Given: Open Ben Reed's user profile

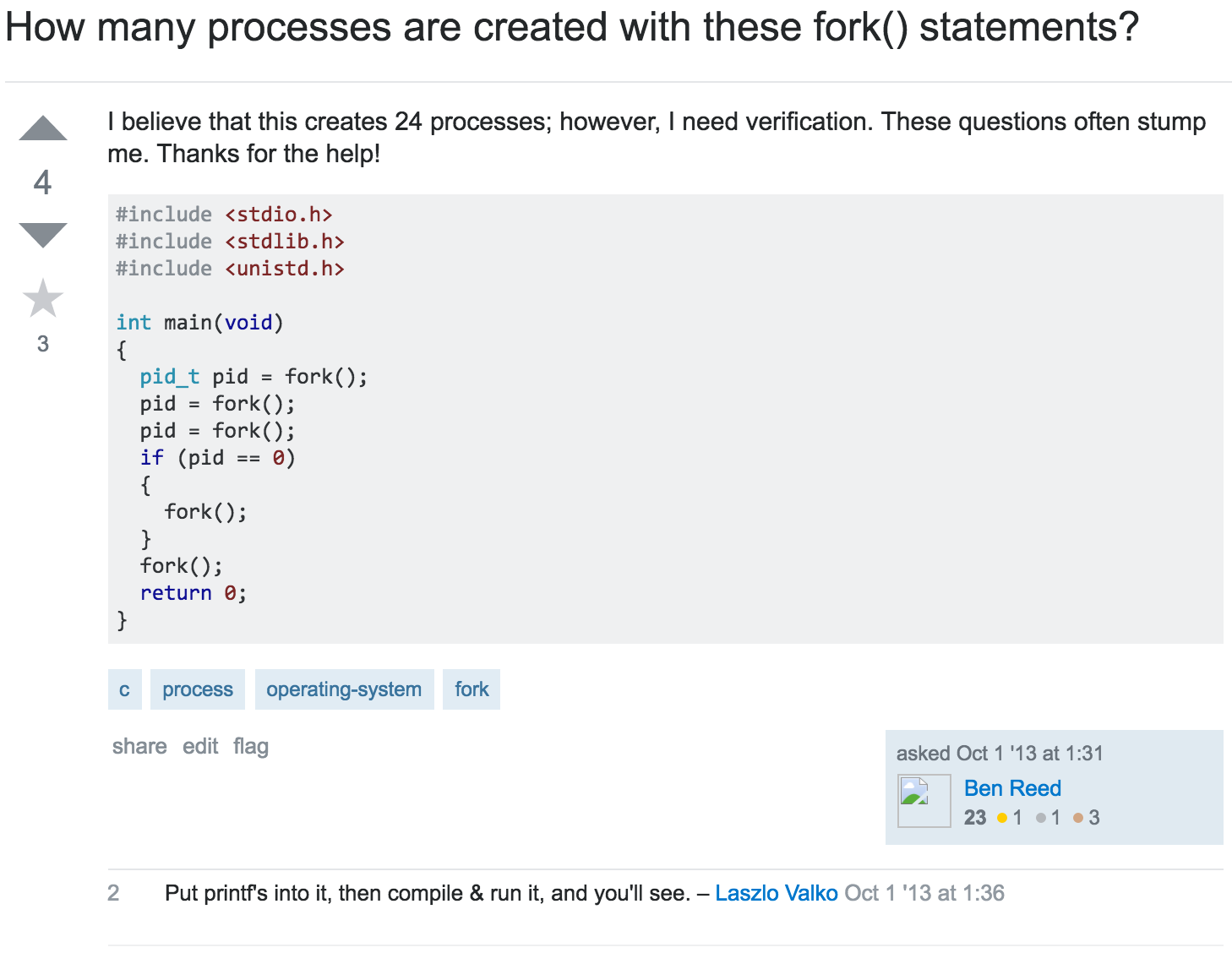Looking at the screenshot, I should coord(1012,788).
